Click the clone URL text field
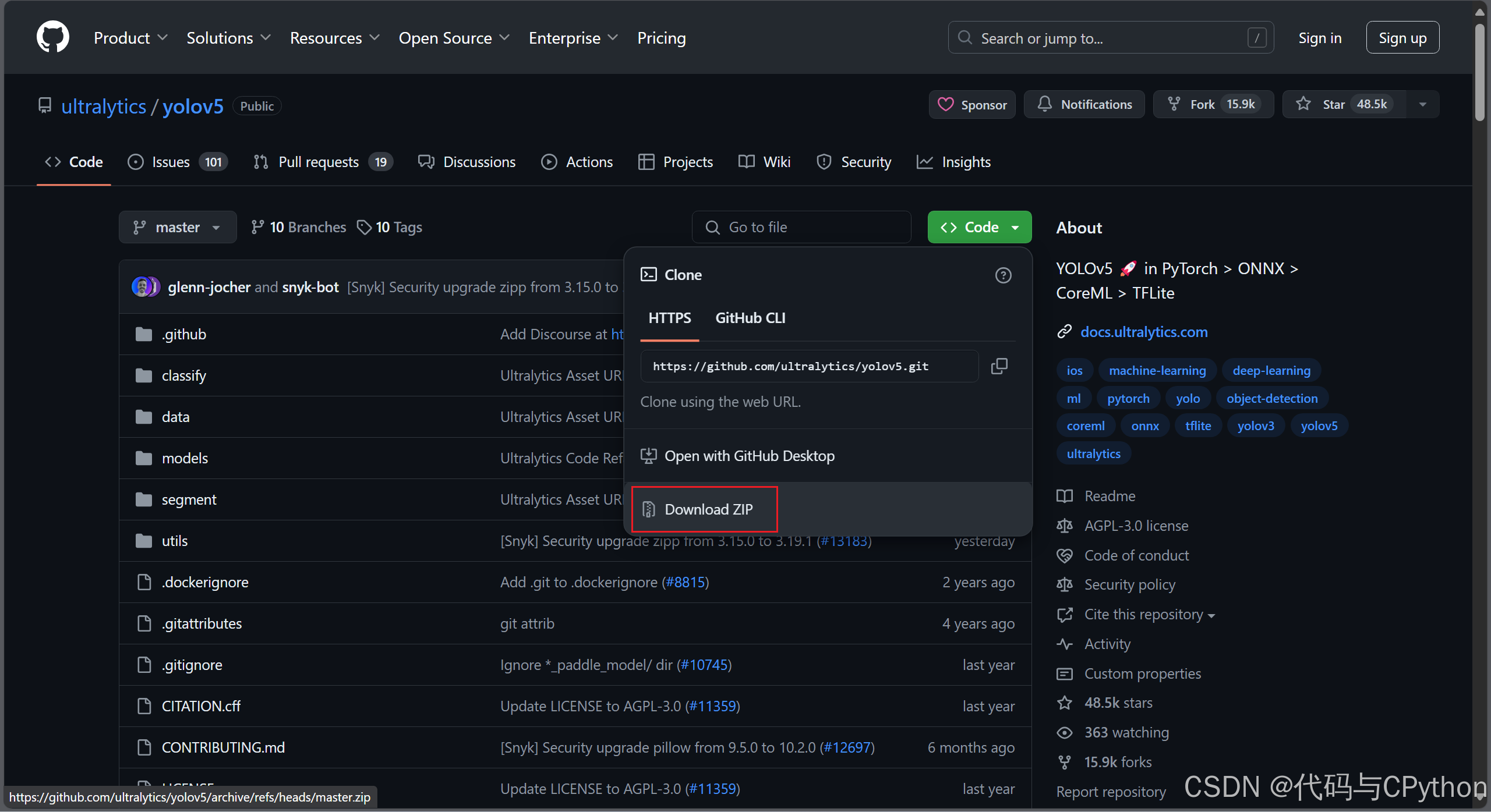The height and width of the screenshot is (812, 1491). click(809, 366)
